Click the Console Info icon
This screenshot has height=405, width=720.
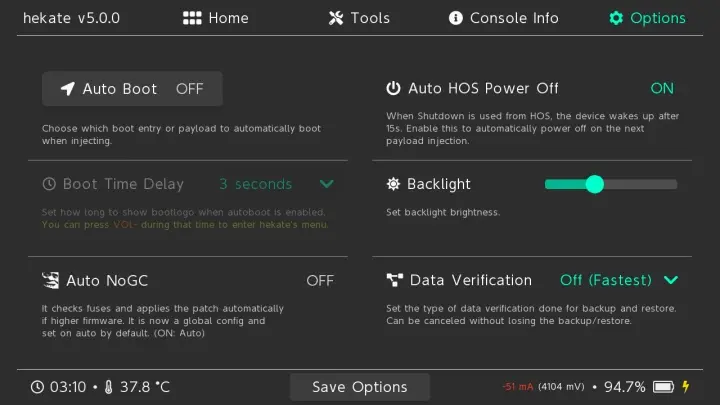point(456,18)
